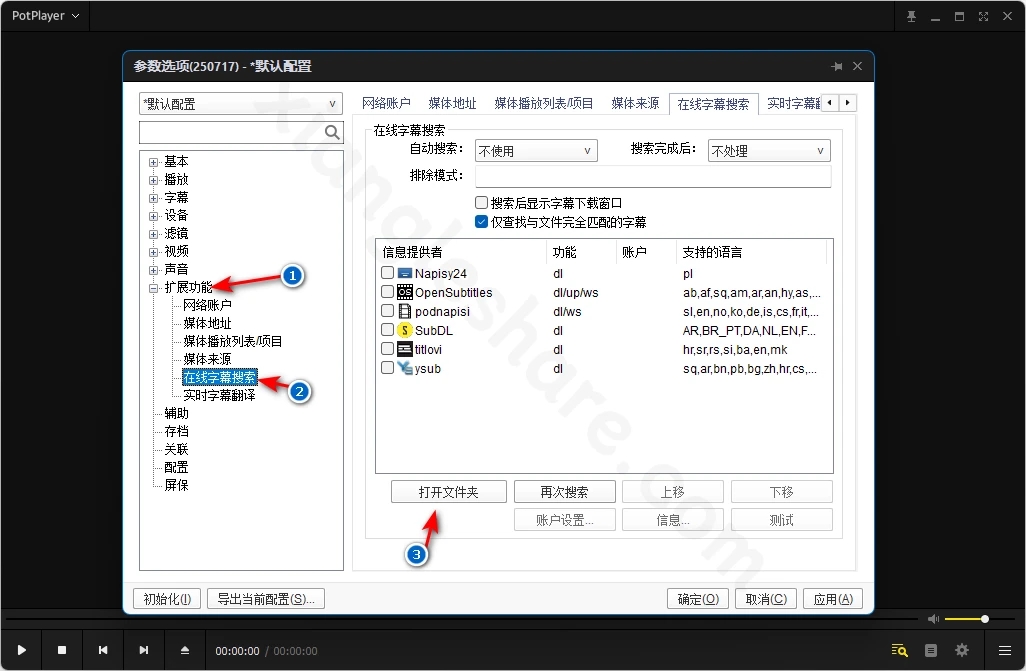Click the next track button
The height and width of the screenshot is (671, 1026).
[x=143, y=650]
